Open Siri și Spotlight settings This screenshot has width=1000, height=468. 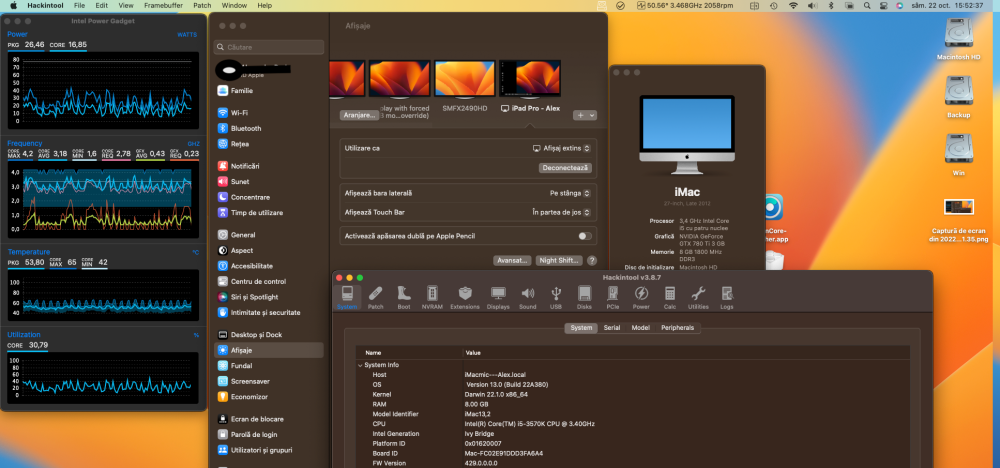268,297
